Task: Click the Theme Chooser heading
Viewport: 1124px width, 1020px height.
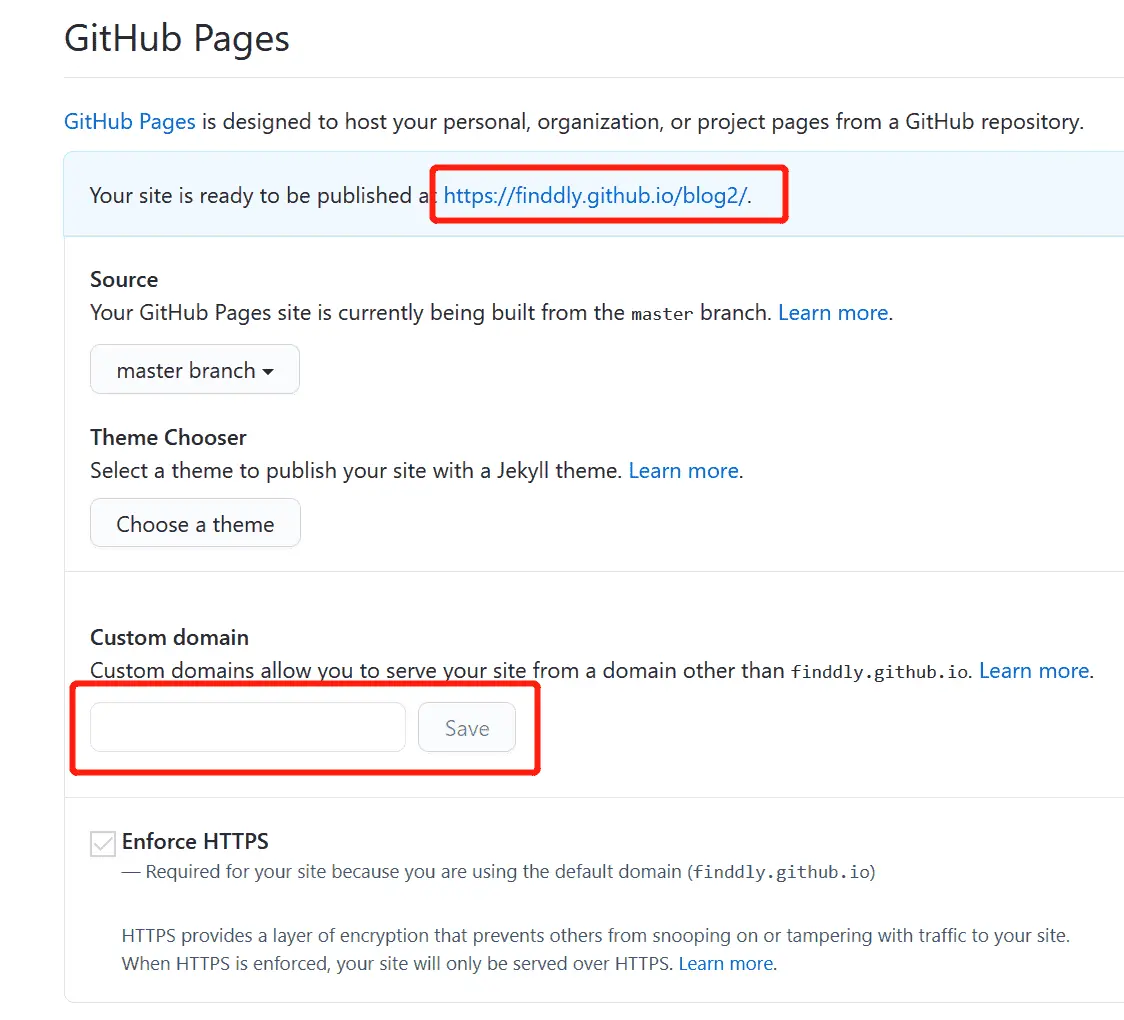Action: [168, 437]
